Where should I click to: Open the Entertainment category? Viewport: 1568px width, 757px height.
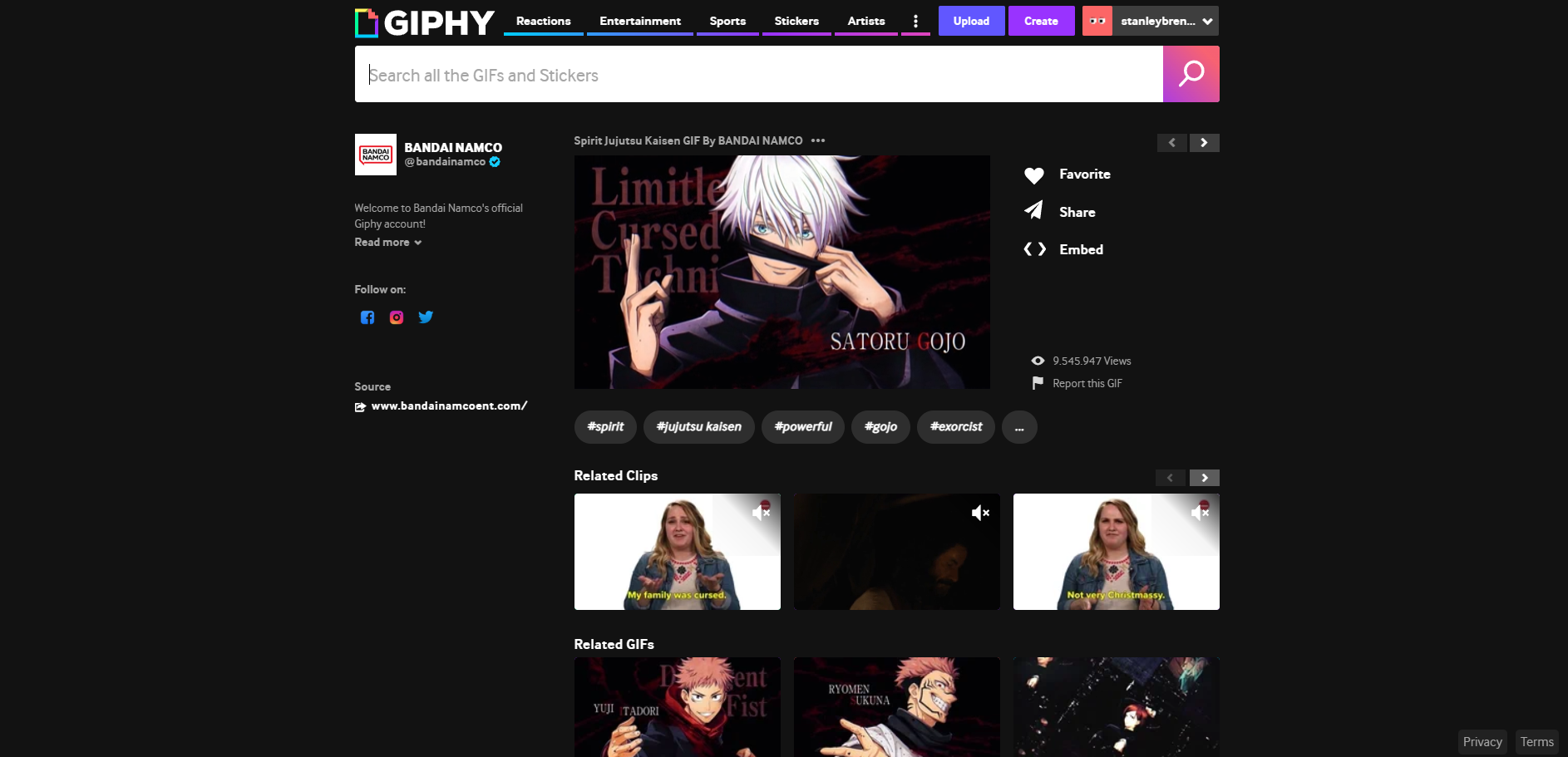(x=640, y=21)
